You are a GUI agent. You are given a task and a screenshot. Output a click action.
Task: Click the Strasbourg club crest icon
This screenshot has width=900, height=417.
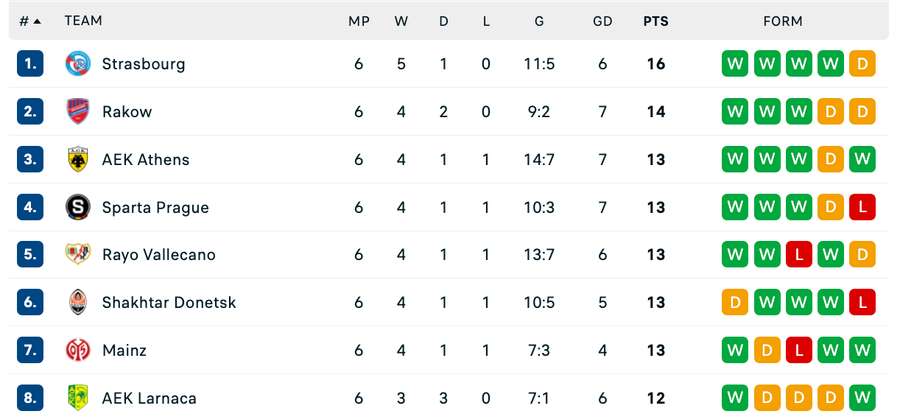point(78,64)
